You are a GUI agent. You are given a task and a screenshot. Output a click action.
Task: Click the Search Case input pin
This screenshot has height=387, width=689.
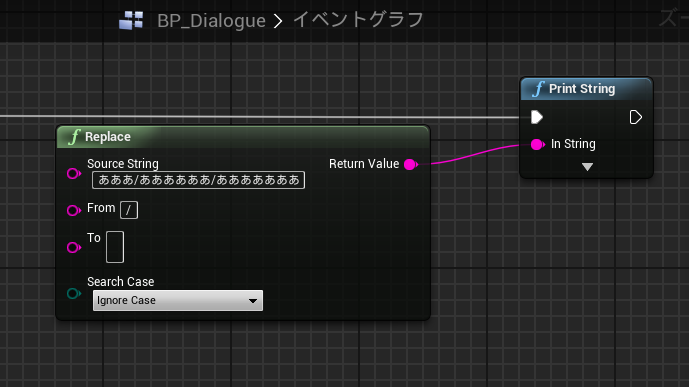coord(74,293)
